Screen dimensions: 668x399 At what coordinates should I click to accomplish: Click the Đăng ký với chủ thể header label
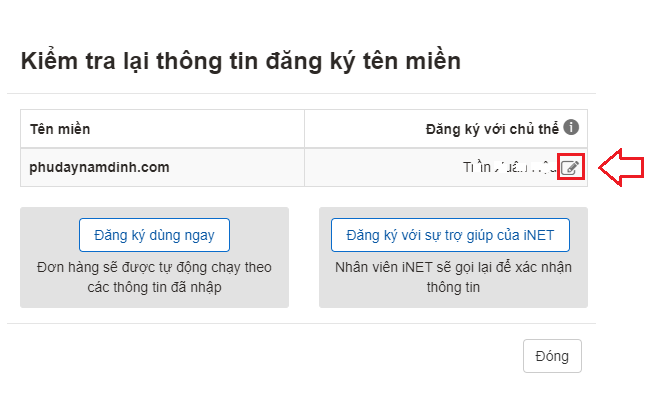pyautogui.click(x=492, y=129)
